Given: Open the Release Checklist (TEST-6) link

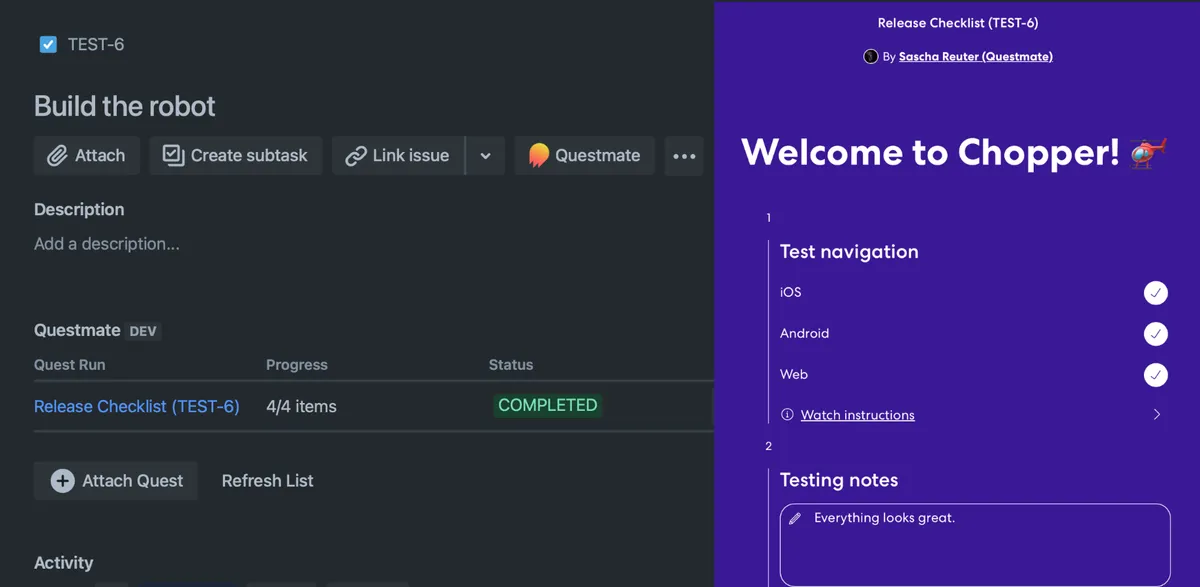Looking at the screenshot, I should [137, 406].
